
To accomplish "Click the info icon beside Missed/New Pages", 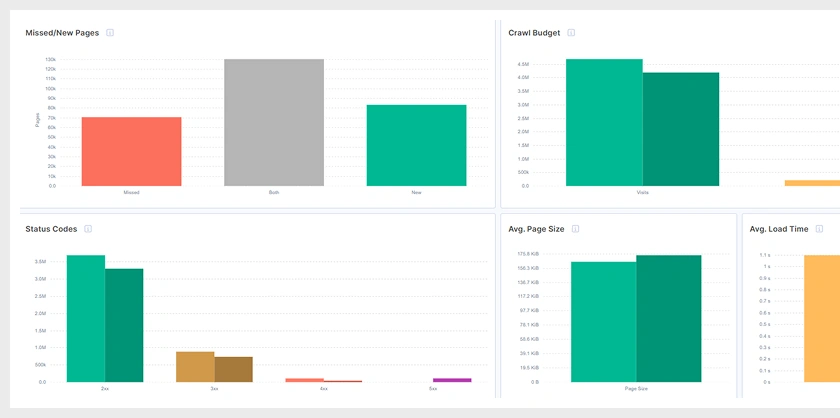I will click(x=110, y=33).
